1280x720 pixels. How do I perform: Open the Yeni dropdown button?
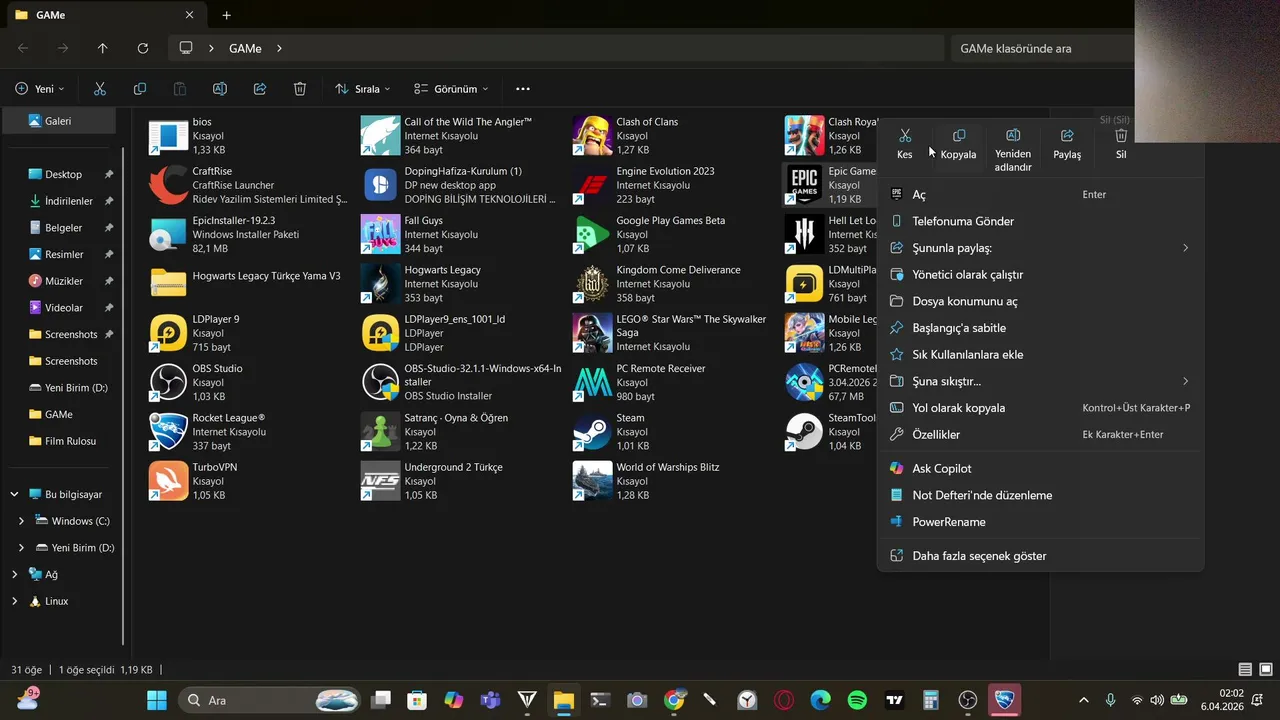(40, 89)
